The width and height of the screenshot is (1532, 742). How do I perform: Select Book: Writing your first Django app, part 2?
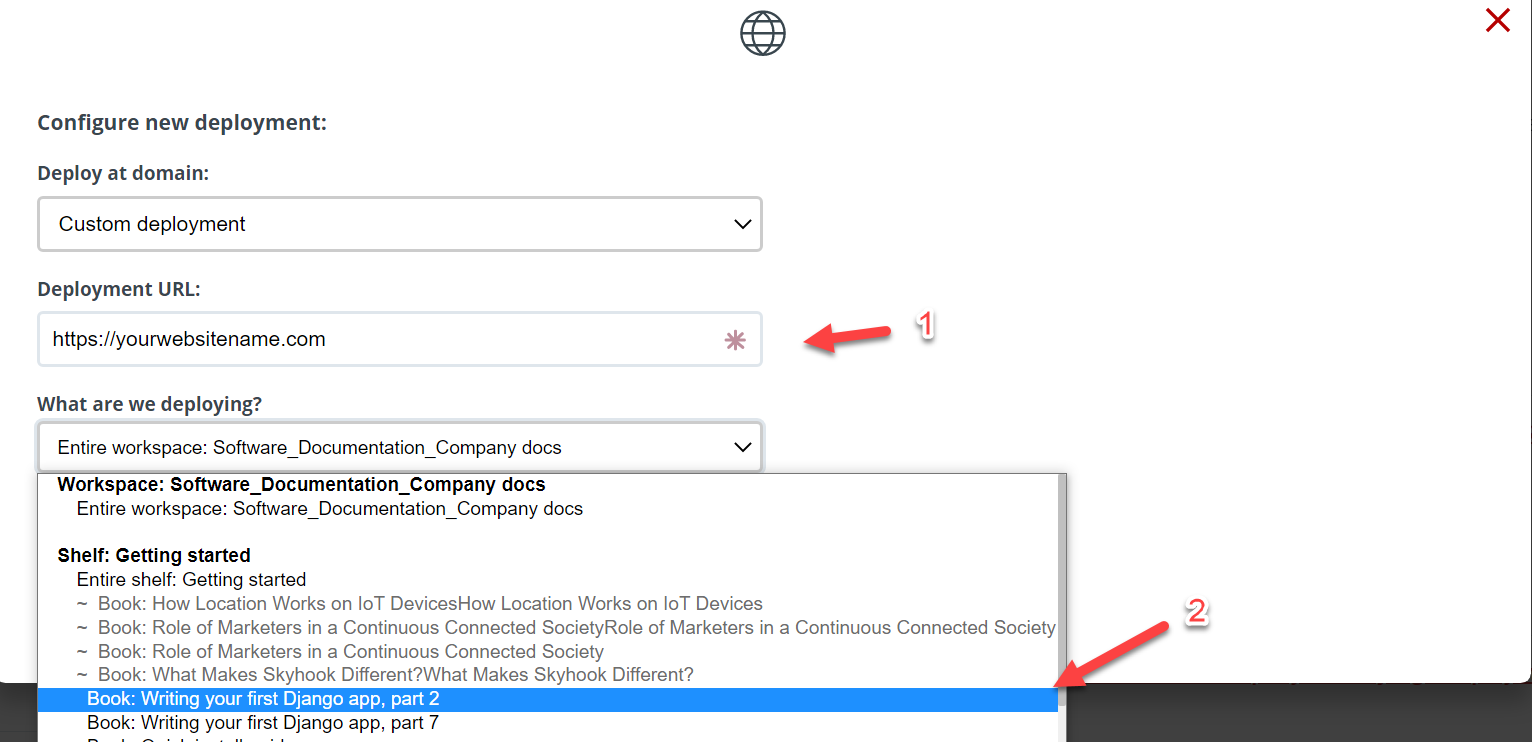click(548, 699)
